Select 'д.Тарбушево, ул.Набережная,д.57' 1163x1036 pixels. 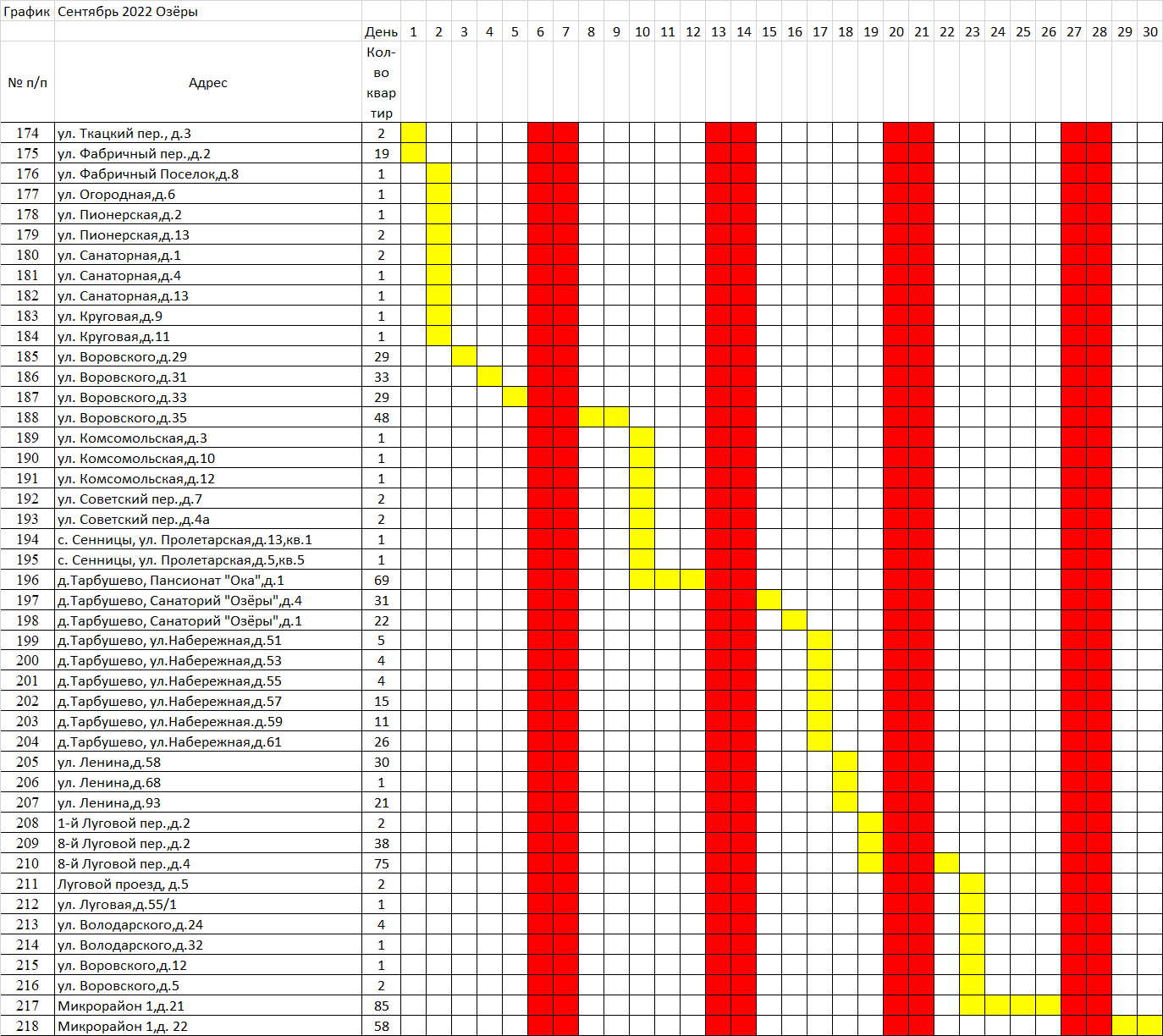(208, 701)
